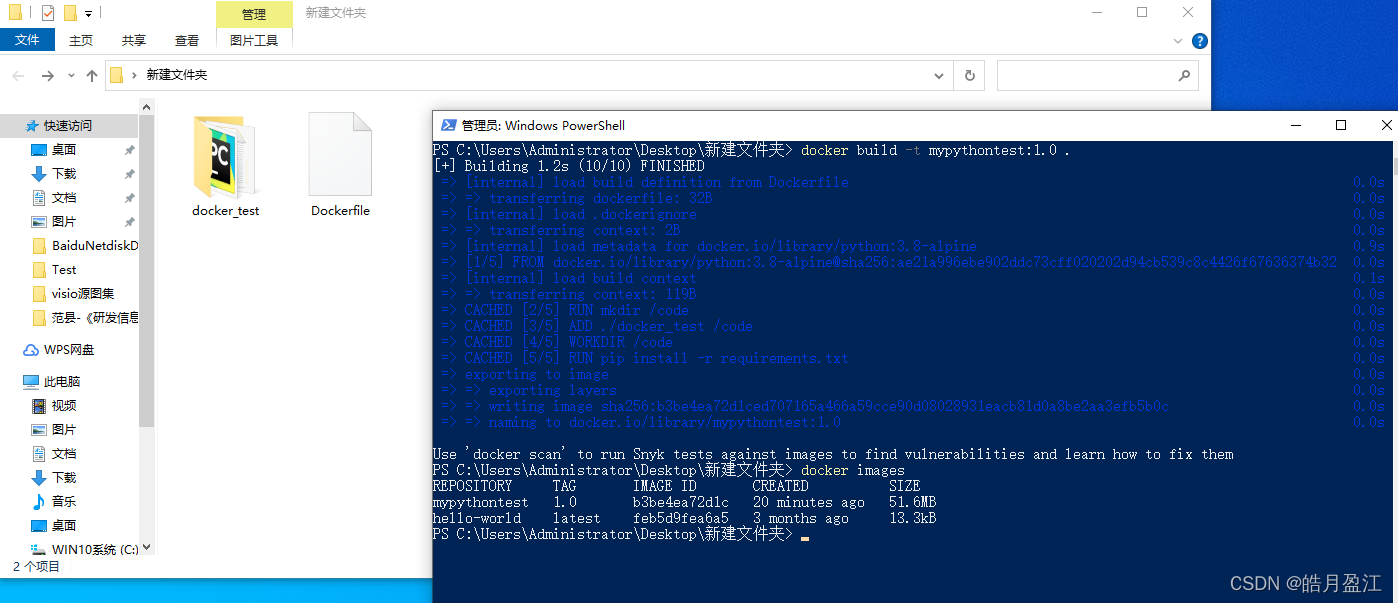
Task: Open recent locations dropdown arrow
Action: tap(71, 76)
